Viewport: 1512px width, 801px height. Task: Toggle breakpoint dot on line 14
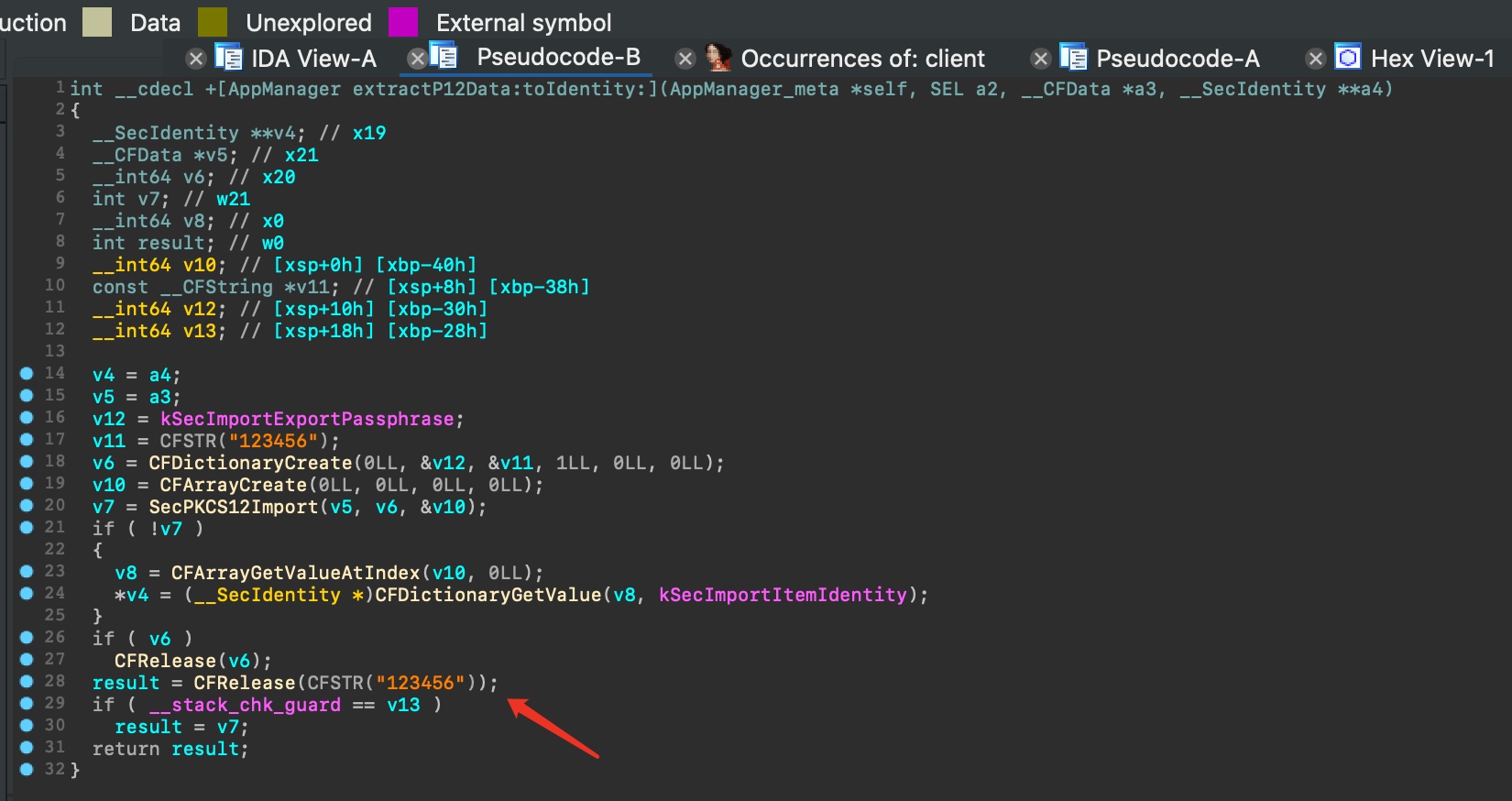coord(27,373)
